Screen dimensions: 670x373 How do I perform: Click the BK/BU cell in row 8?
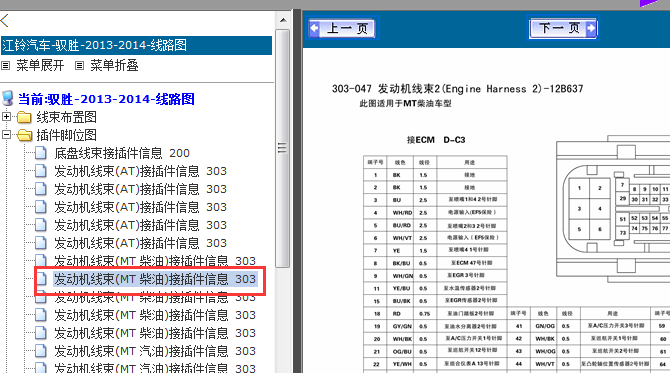(401, 263)
